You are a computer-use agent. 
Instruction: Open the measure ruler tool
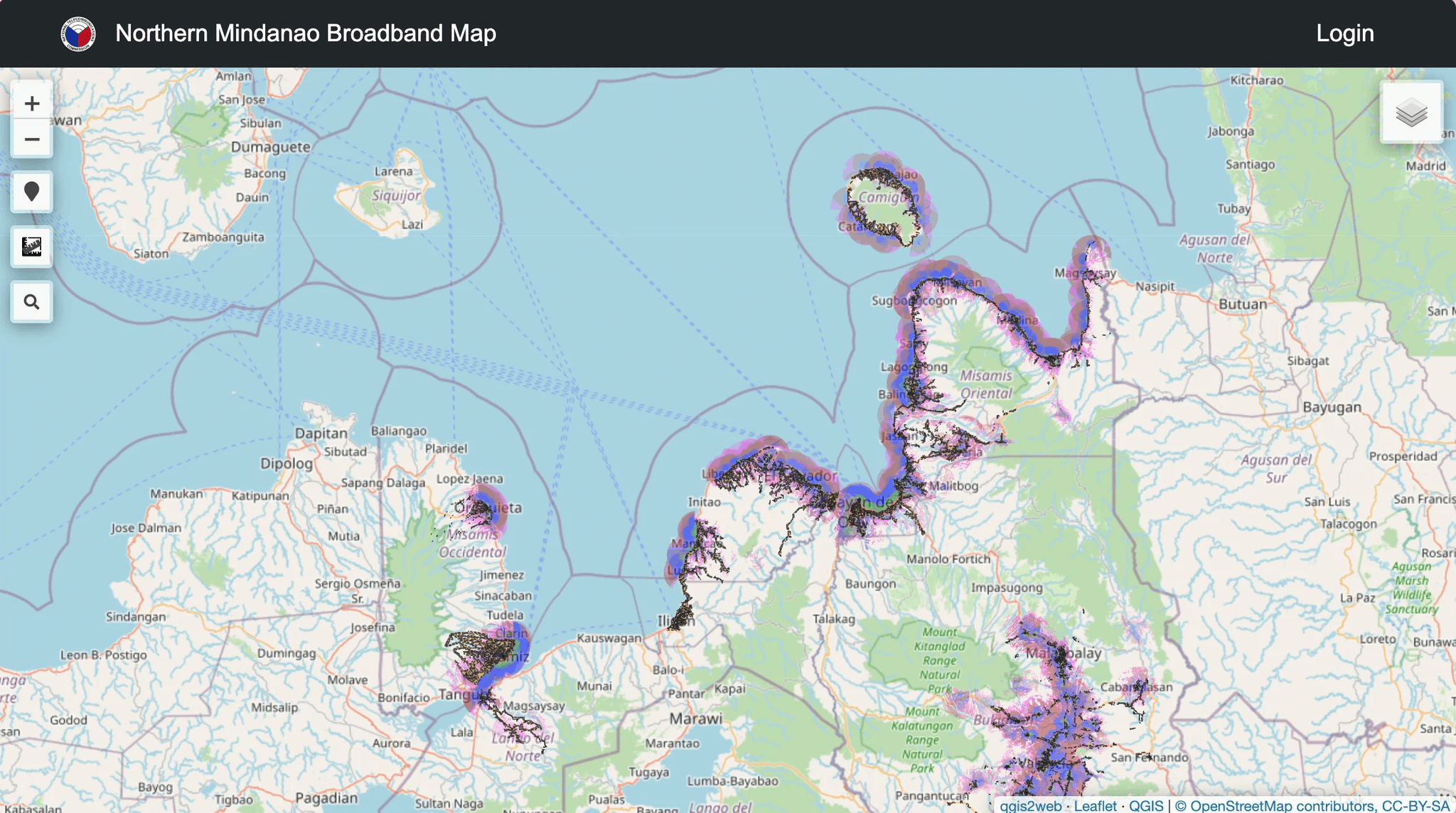coord(31,247)
